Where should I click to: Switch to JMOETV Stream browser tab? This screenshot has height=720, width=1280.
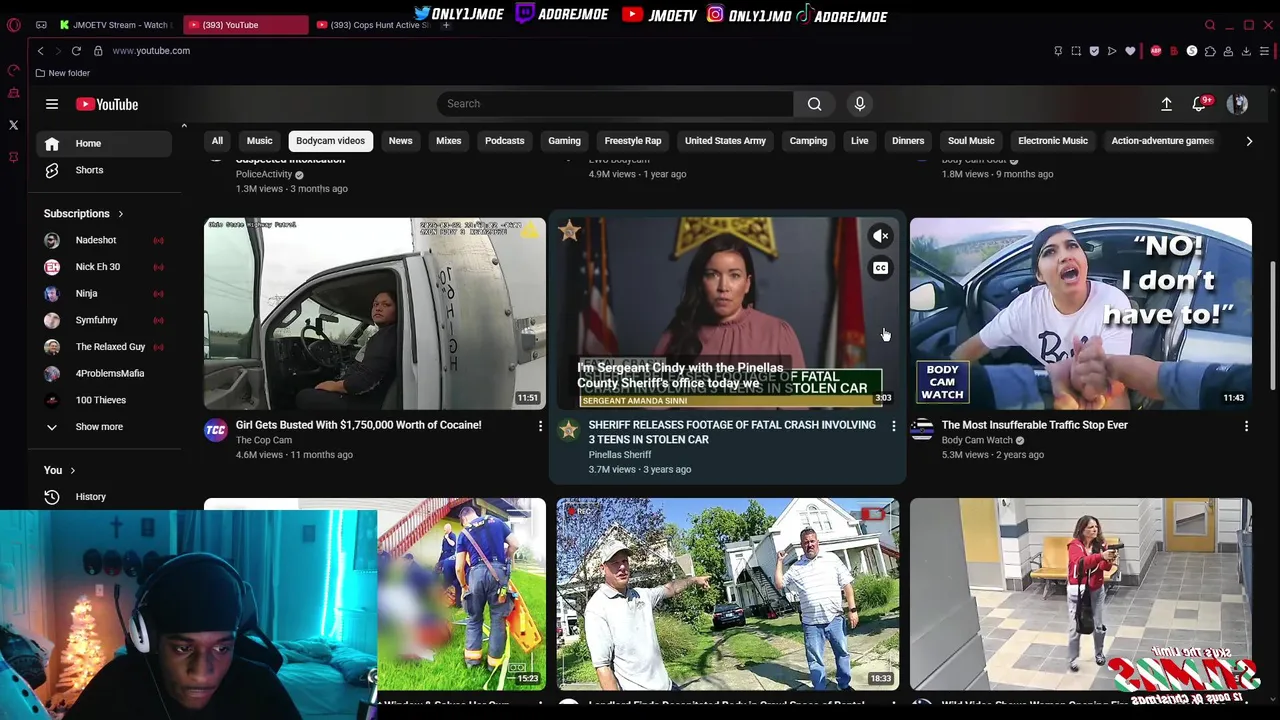click(115, 25)
